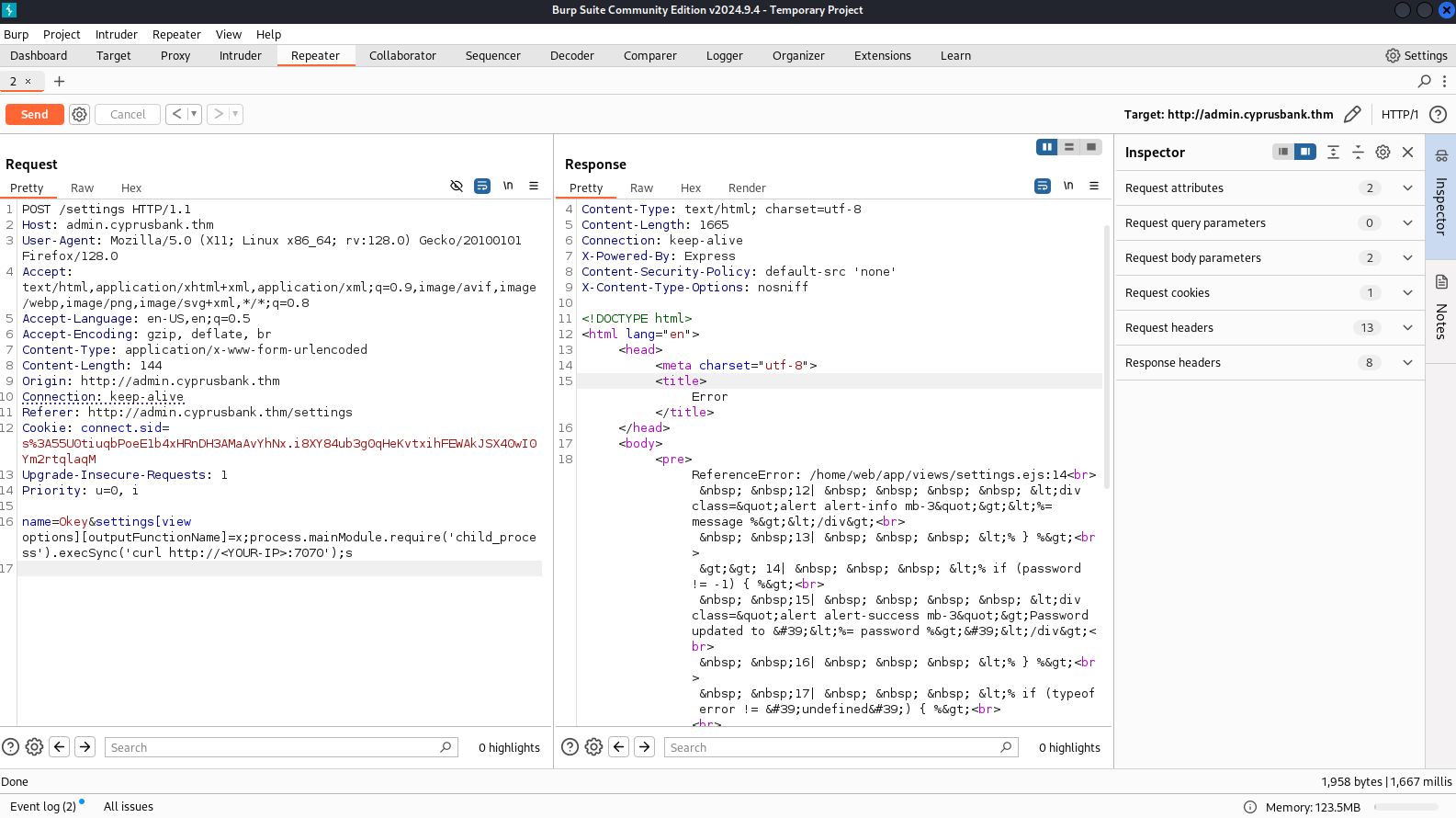1456x818 pixels.
Task: Switch Inspector to docked right layout
Action: coord(1305,152)
